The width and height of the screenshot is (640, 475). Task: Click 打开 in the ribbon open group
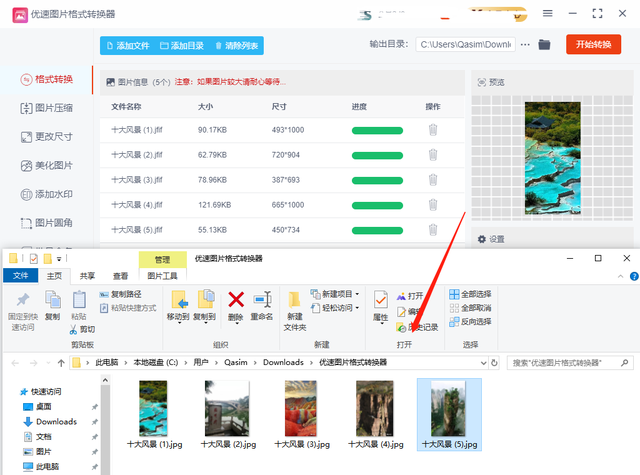tap(410, 296)
